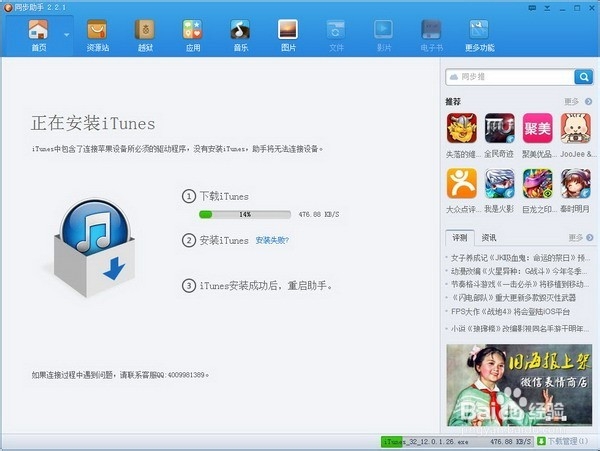
Task: Open article 小说《琅琊榜》改编
Action: (520, 328)
